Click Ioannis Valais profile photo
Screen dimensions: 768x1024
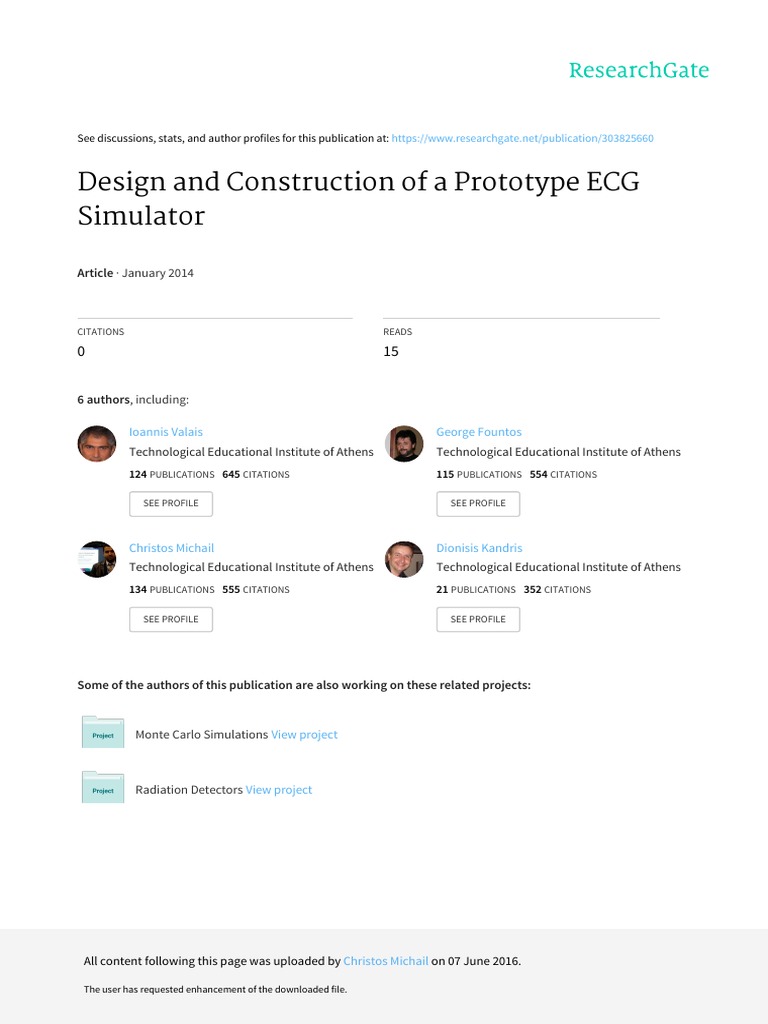click(97, 443)
